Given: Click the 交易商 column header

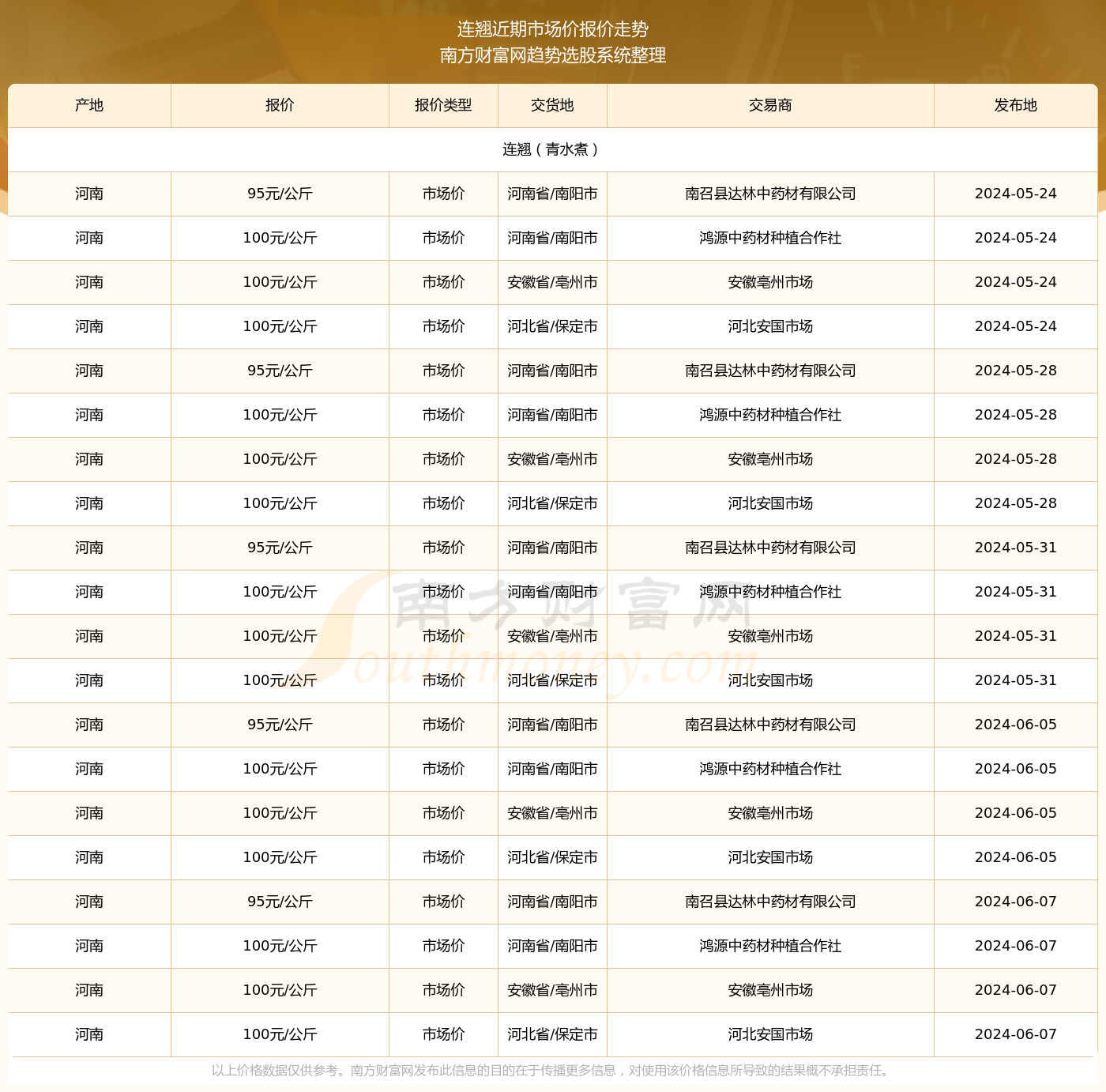Looking at the screenshot, I should (770, 105).
